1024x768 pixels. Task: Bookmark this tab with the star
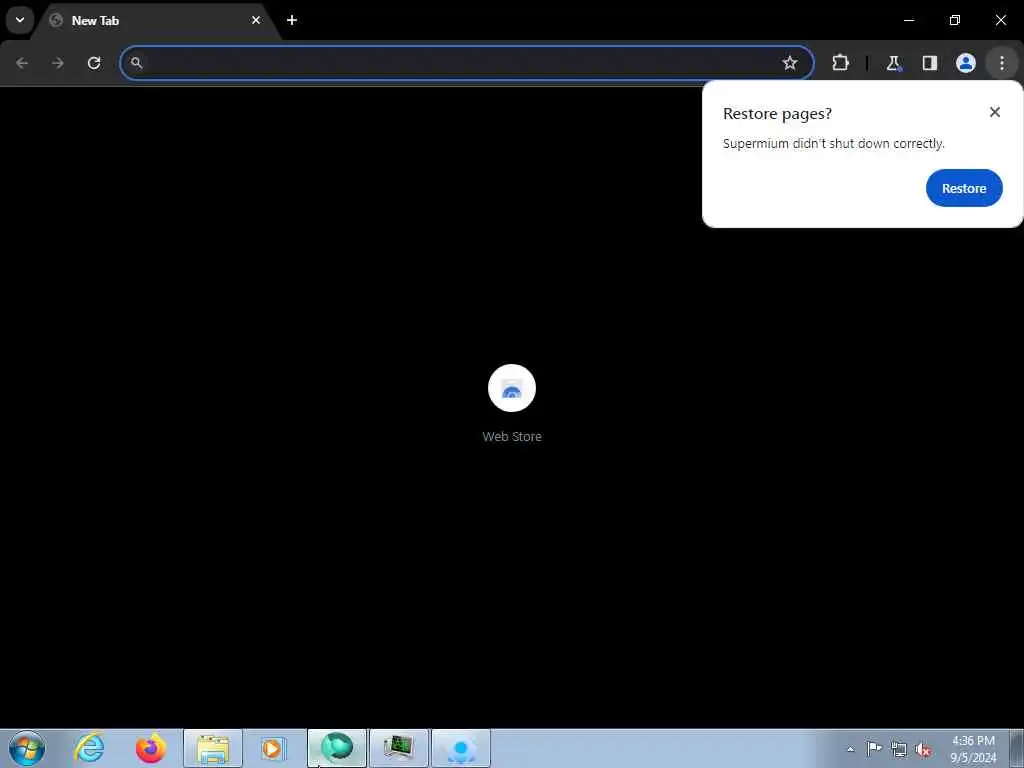click(790, 63)
